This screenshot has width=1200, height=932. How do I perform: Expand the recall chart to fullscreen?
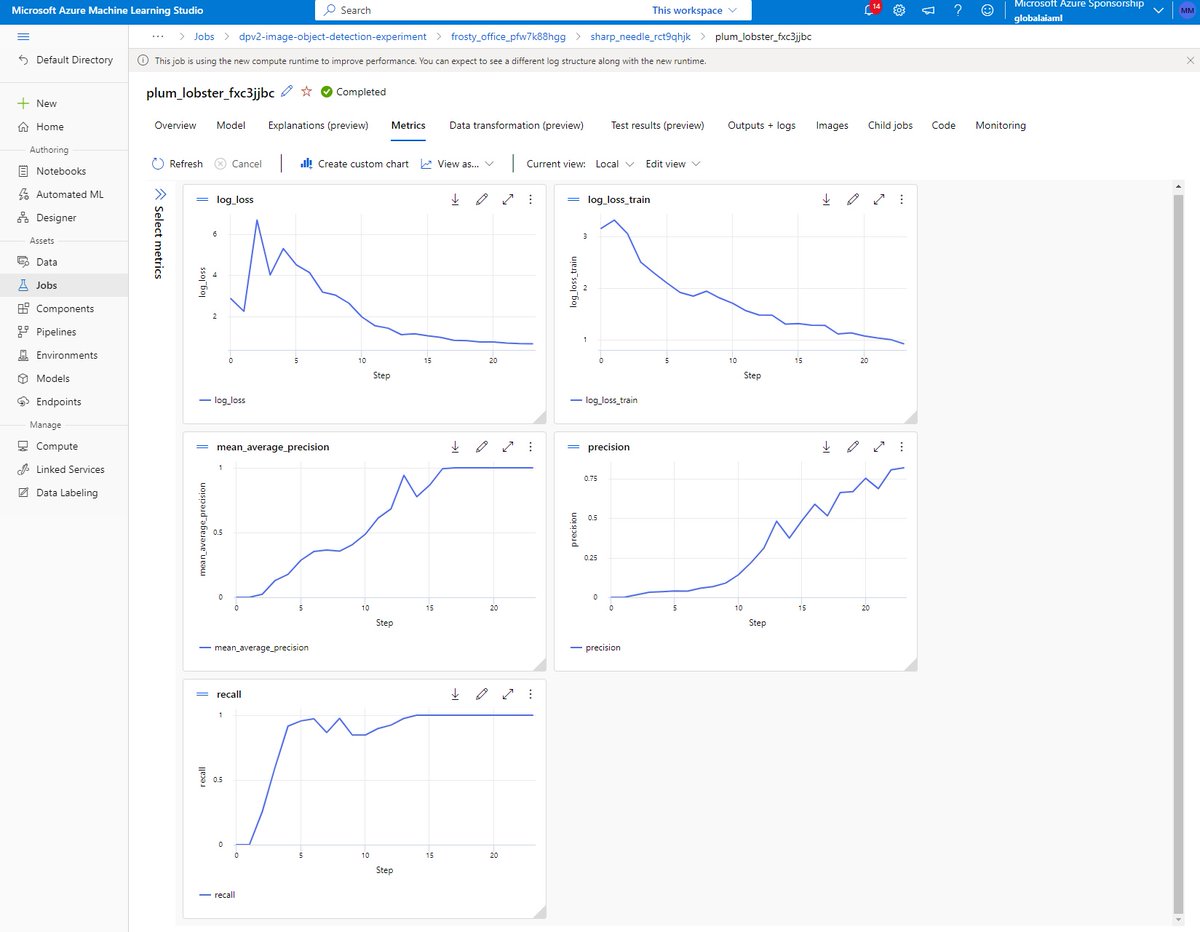pos(508,694)
